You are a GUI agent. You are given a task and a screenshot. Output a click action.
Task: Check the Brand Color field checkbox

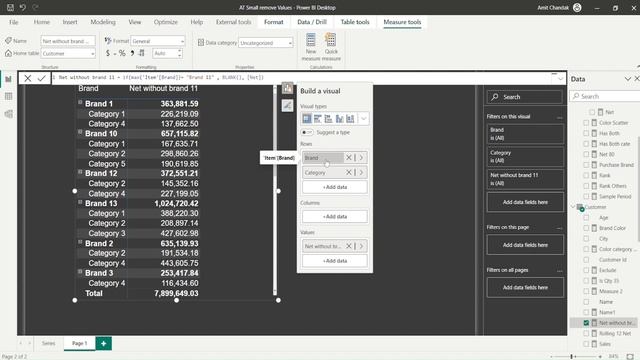(586, 228)
